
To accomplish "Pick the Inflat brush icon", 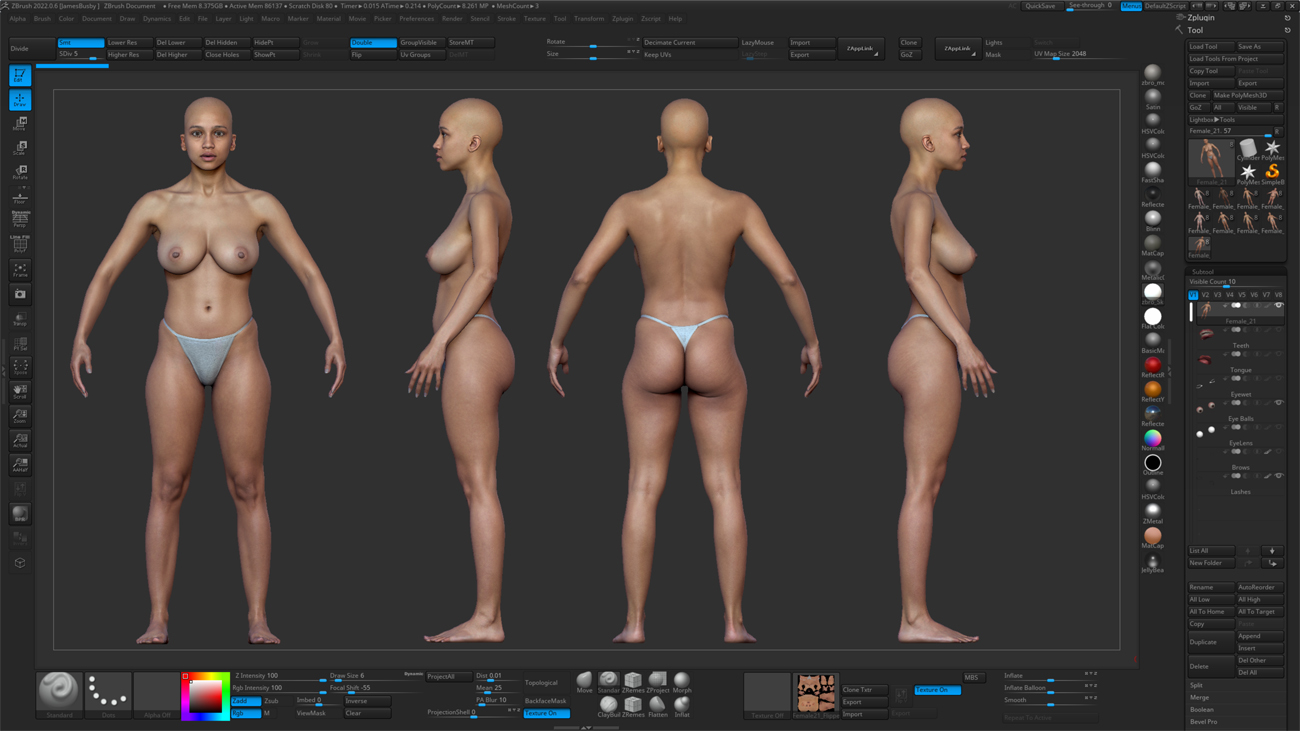I will 682,707.
